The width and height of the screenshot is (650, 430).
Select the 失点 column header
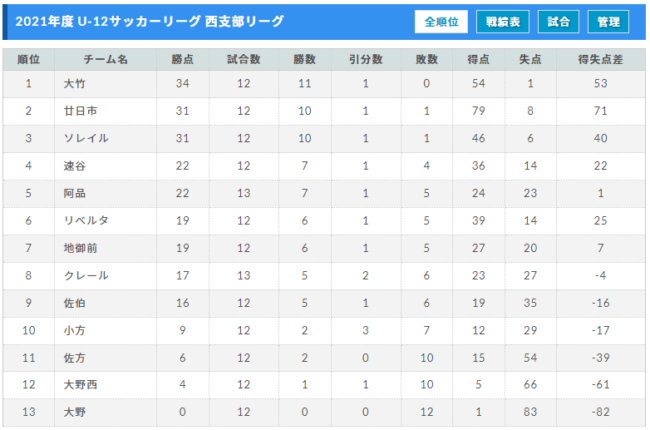(530, 59)
